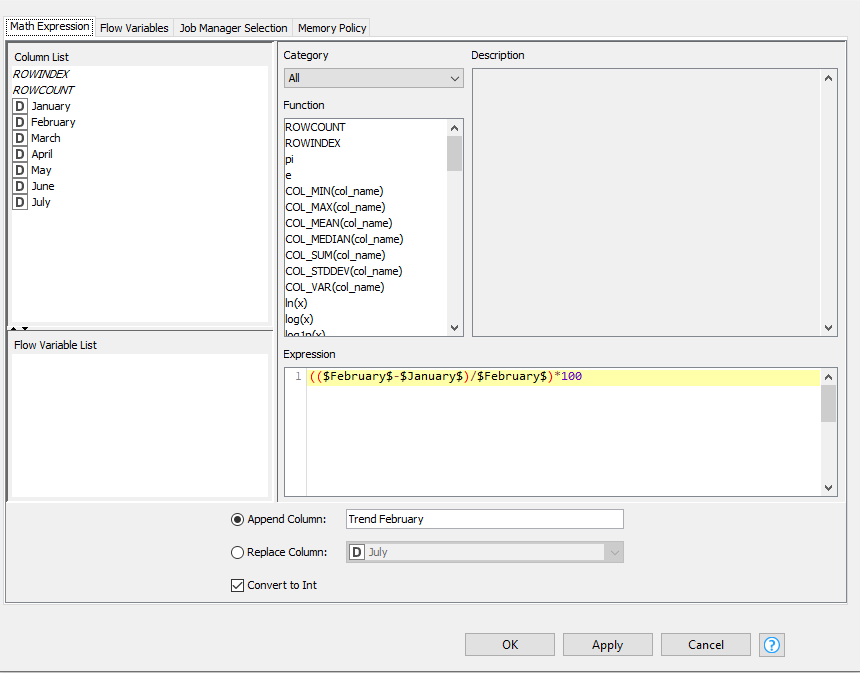Click the June column type icon
This screenshot has width=860, height=673.
[20, 186]
